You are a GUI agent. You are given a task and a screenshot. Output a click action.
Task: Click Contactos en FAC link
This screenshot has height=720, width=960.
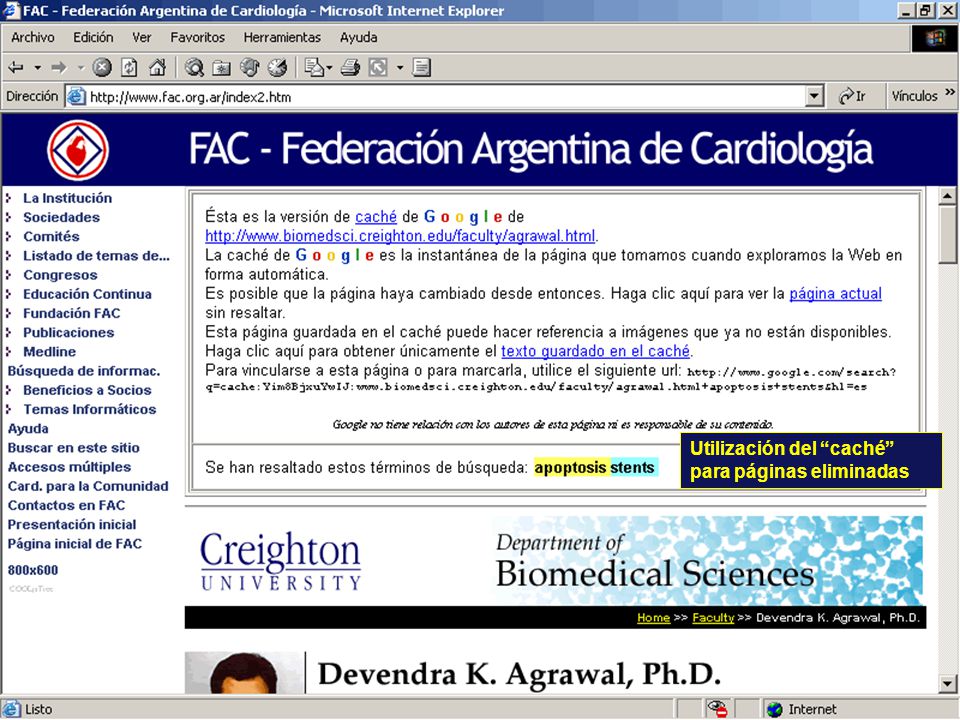coord(66,505)
